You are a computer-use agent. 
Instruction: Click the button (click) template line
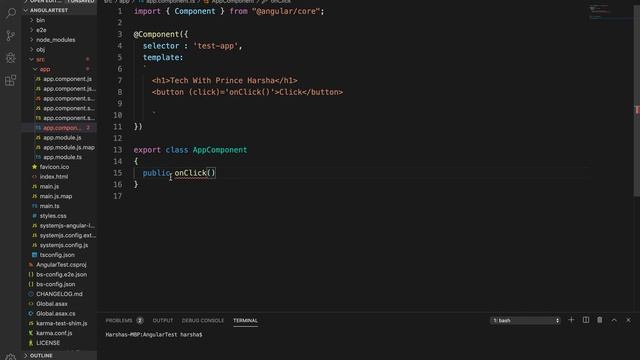pyautogui.click(x=247, y=92)
